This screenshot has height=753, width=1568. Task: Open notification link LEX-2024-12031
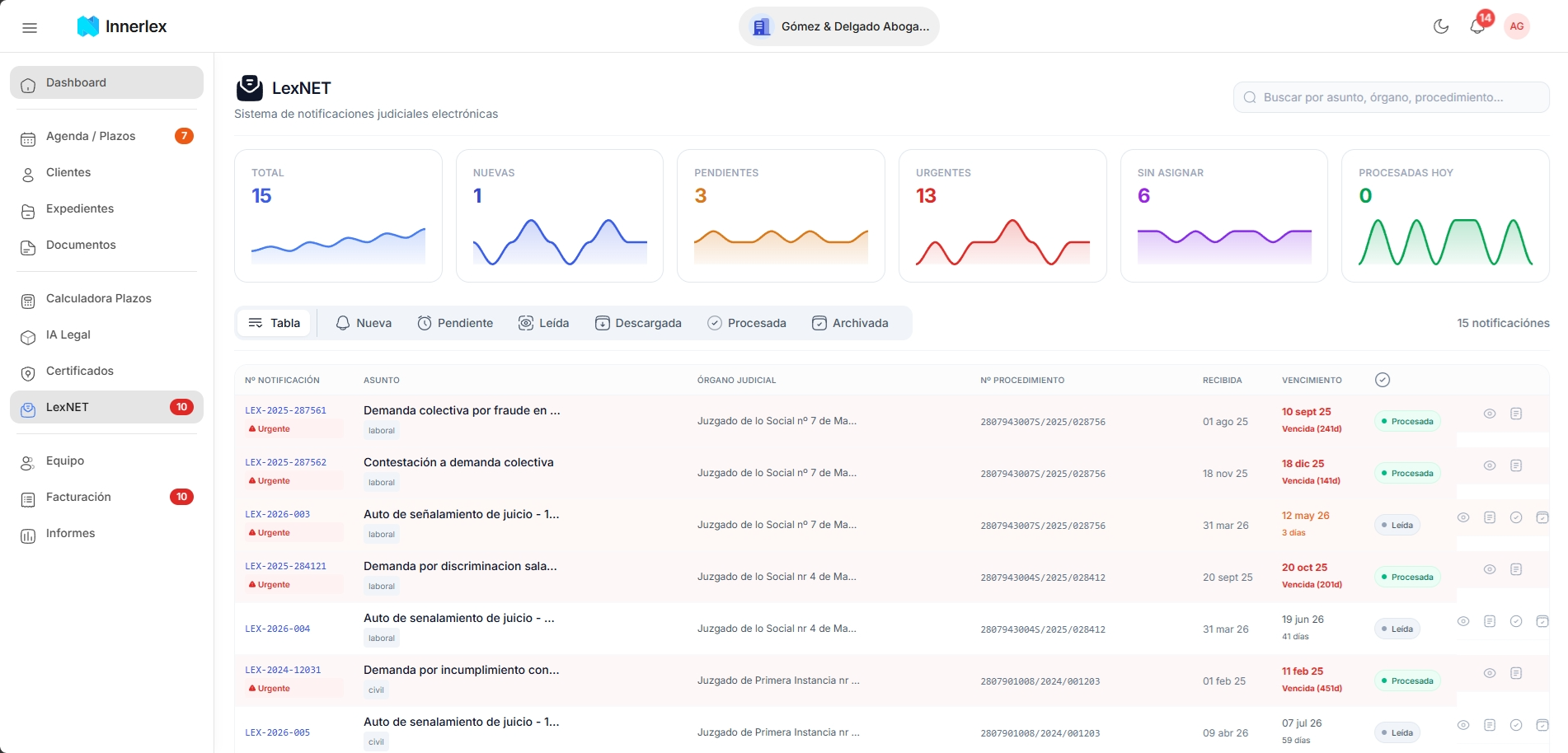[x=283, y=670]
